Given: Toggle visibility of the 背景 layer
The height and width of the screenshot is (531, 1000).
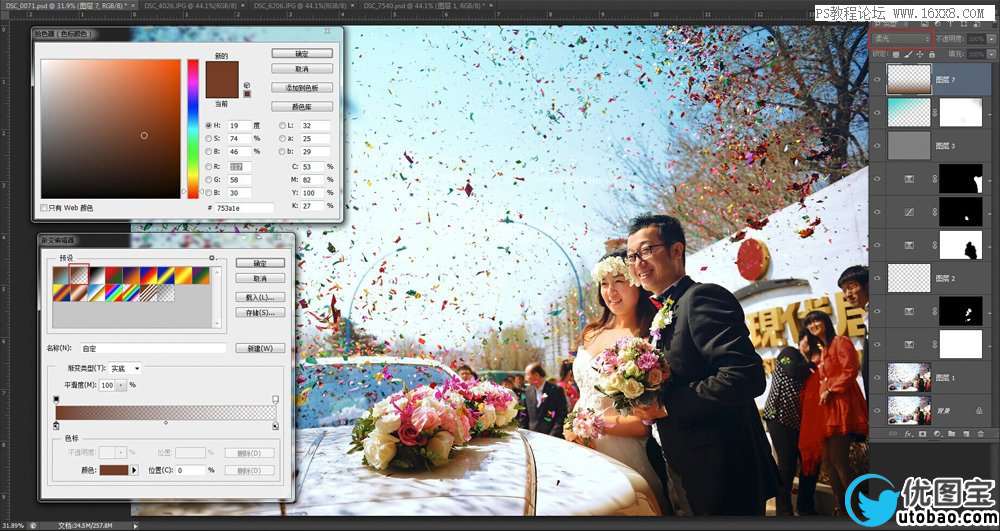Looking at the screenshot, I should (877, 411).
